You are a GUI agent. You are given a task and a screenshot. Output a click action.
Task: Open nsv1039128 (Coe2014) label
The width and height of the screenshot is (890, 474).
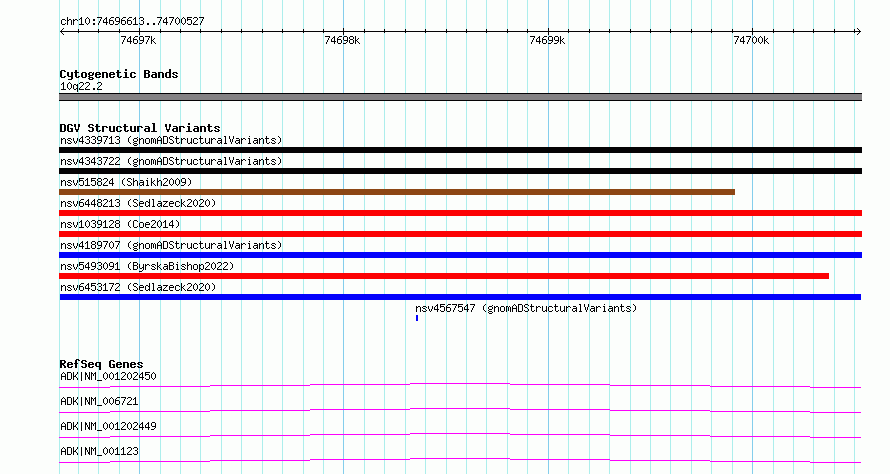[x=120, y=224]
